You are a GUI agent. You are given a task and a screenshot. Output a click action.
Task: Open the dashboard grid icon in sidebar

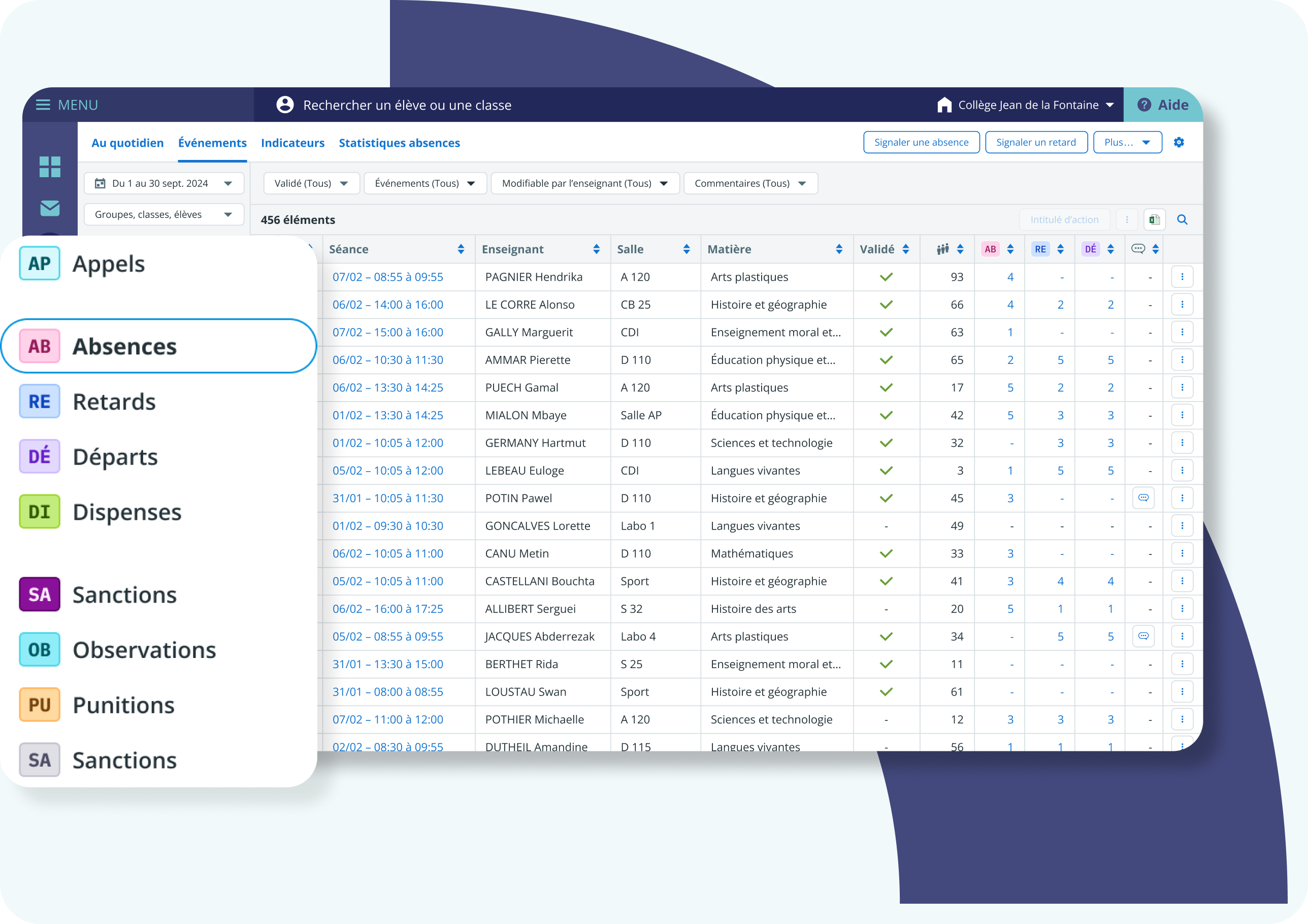[x=50, y=167]
